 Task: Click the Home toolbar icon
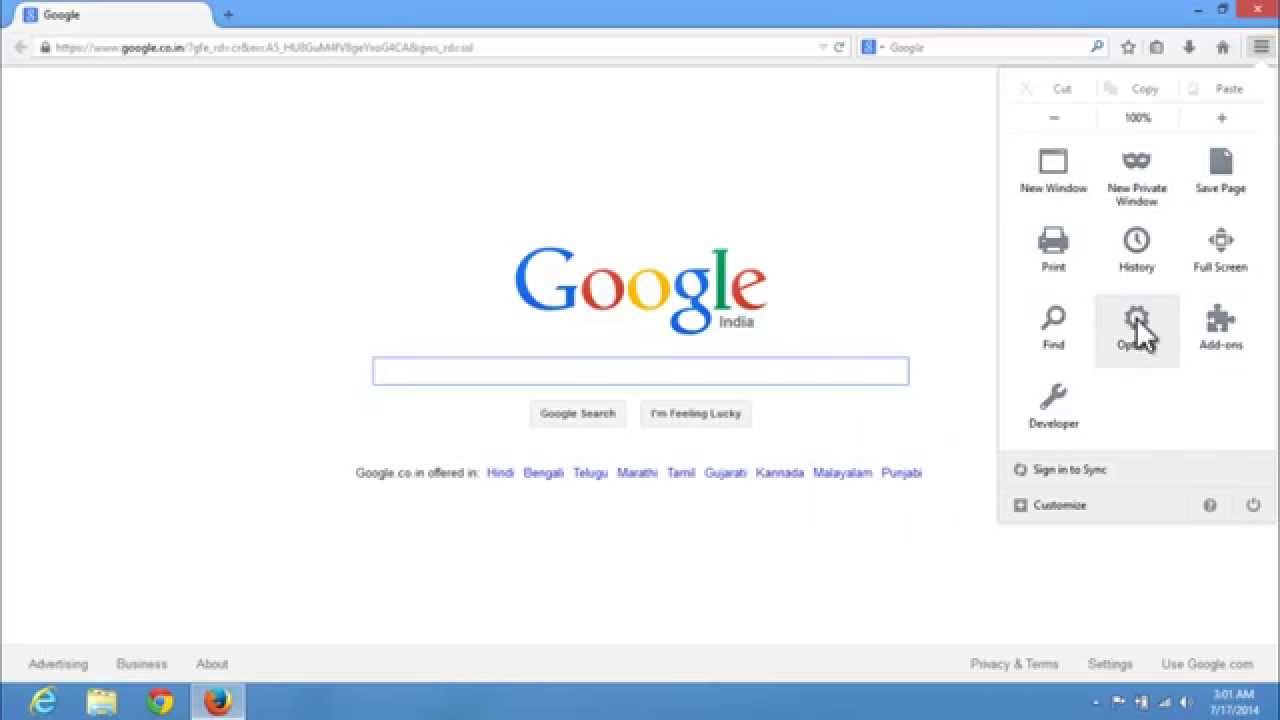[1222, 47]
